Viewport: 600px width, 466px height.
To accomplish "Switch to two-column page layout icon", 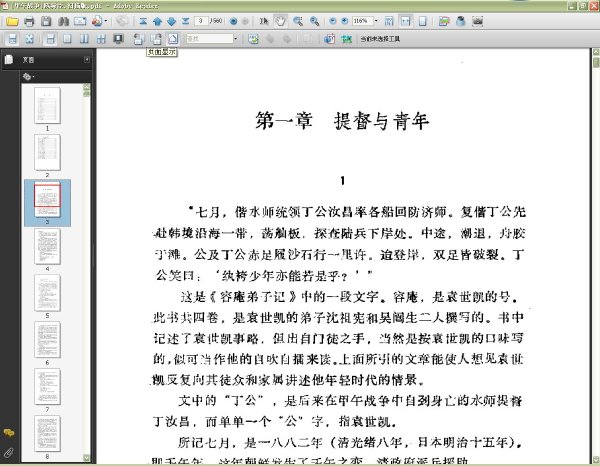I will [x=84, y=39].
